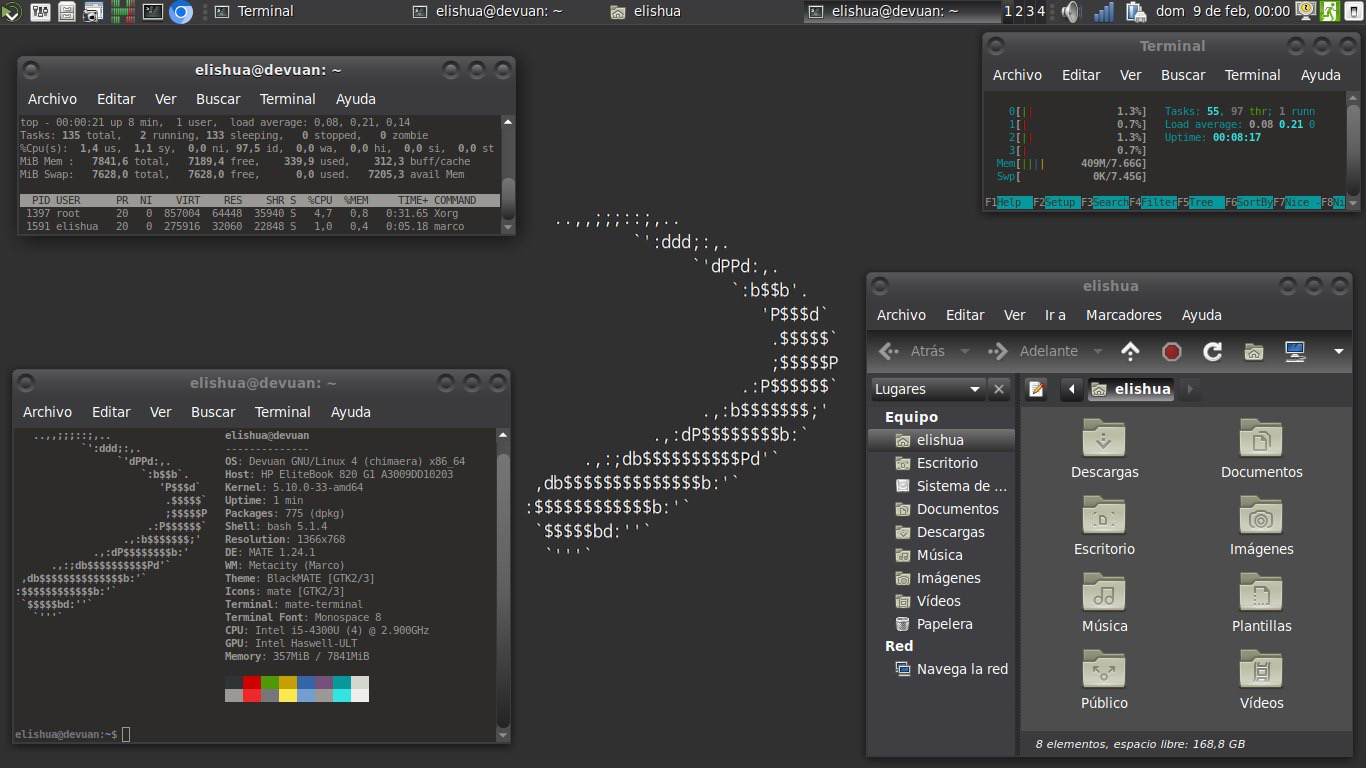Open Ayuda menu in file manager
This screenshot has height=768, width=1366.
click(x=1202, y=315)
